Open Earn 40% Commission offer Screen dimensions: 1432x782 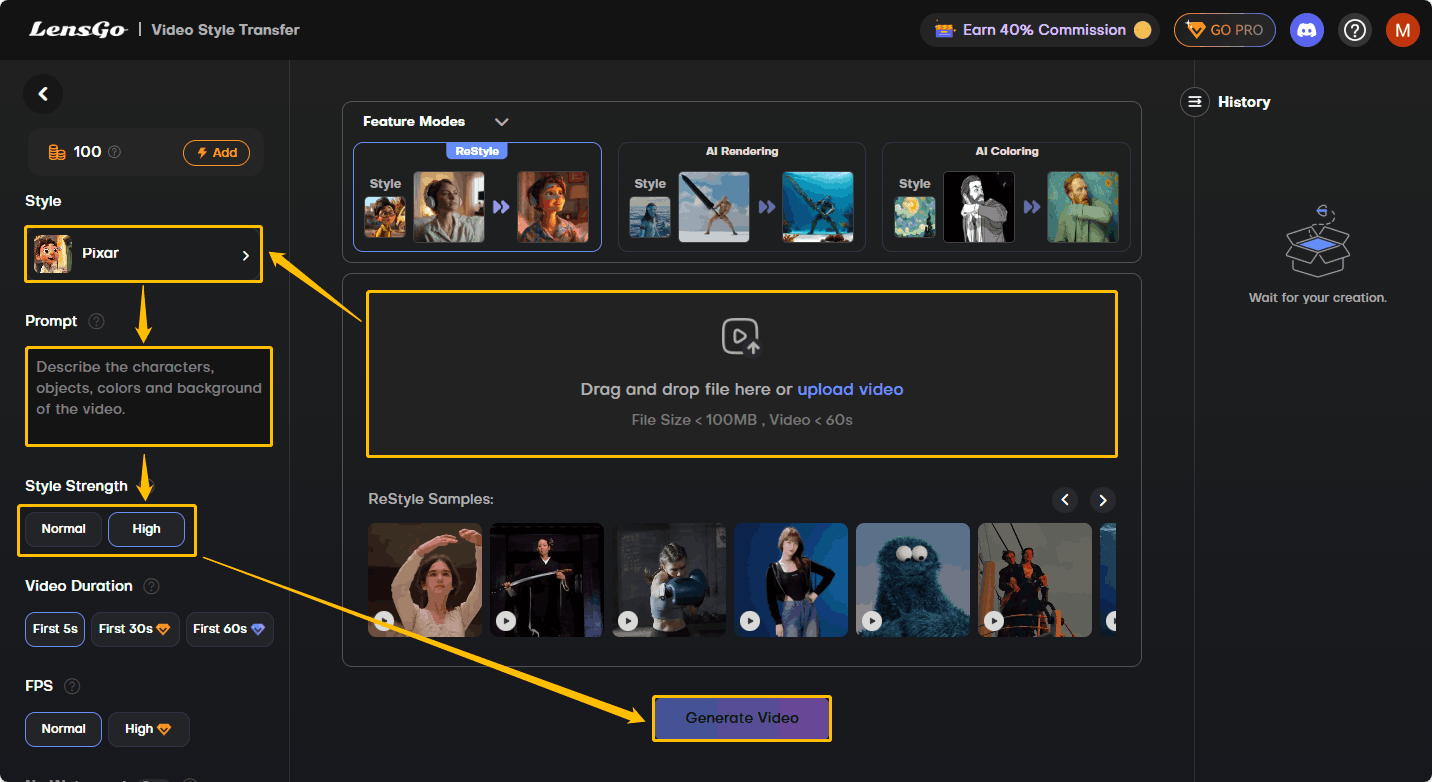(1040, 30)
